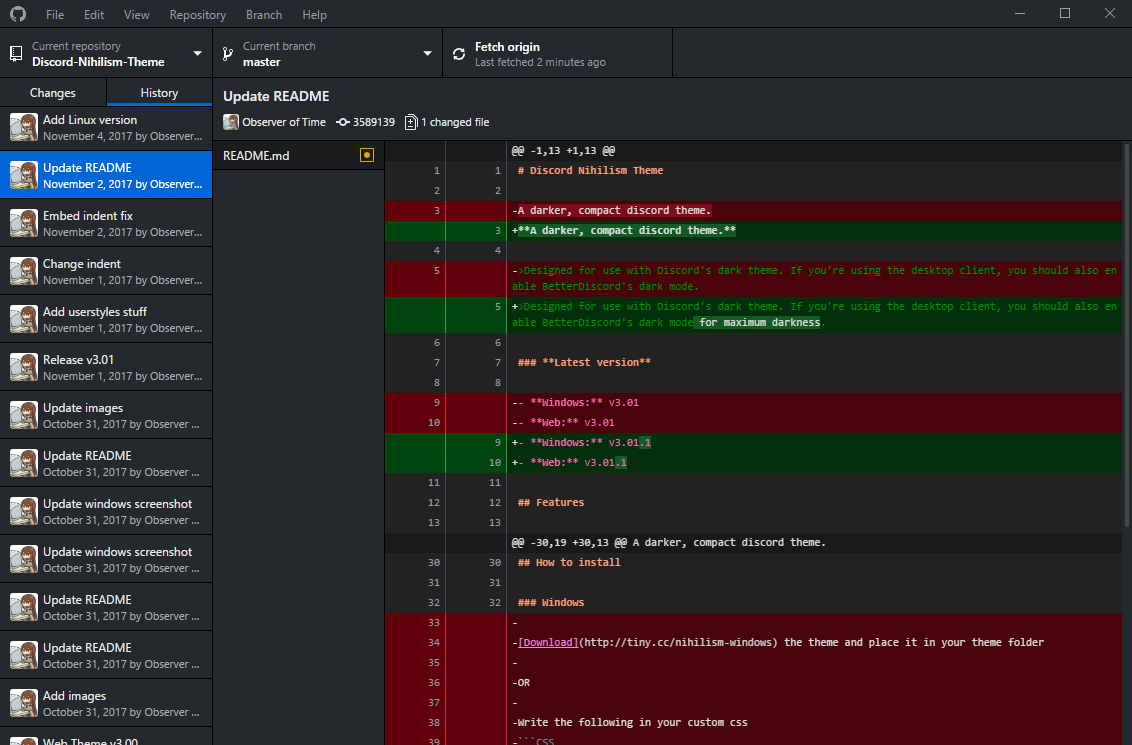Click the repository book icon
Screen dimensions: 1132x745
(16, 53)
